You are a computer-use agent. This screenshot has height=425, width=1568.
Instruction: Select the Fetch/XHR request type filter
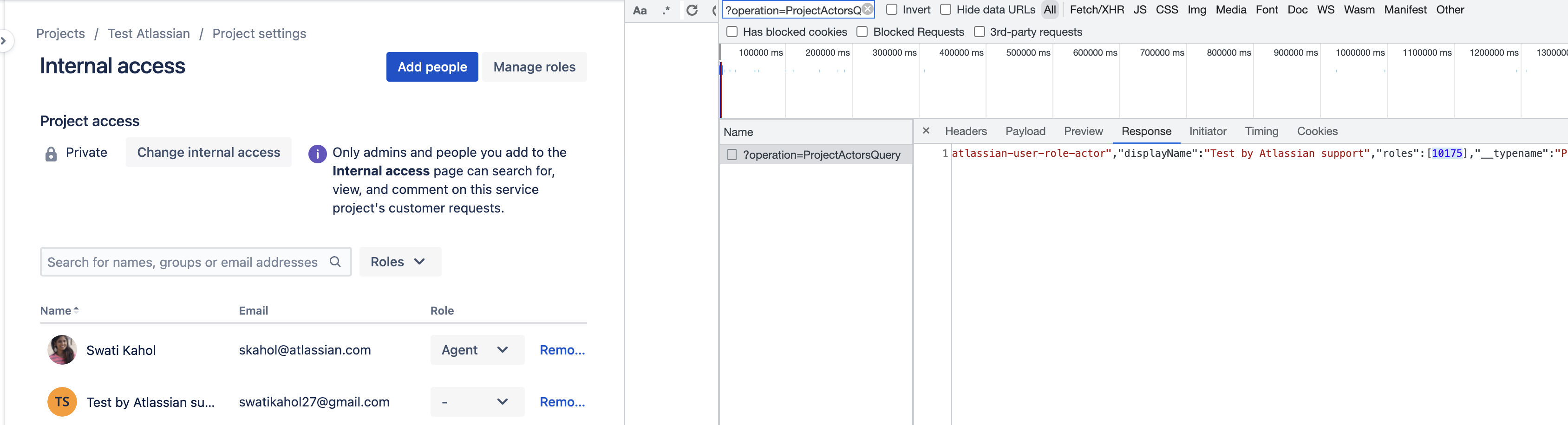tap(1097, 9)
